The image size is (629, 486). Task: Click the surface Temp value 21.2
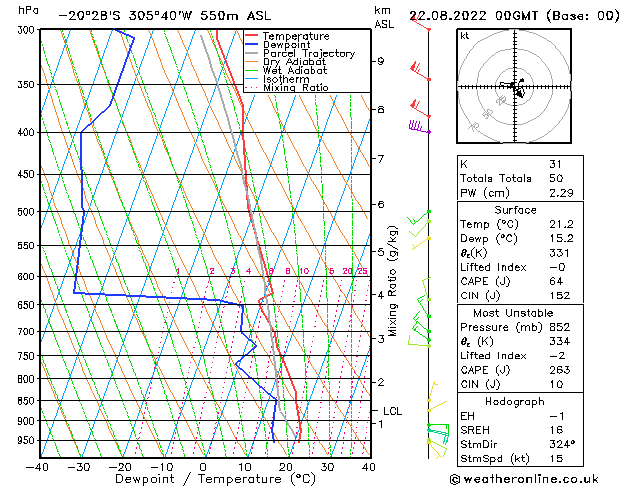(x=562, y=224)
